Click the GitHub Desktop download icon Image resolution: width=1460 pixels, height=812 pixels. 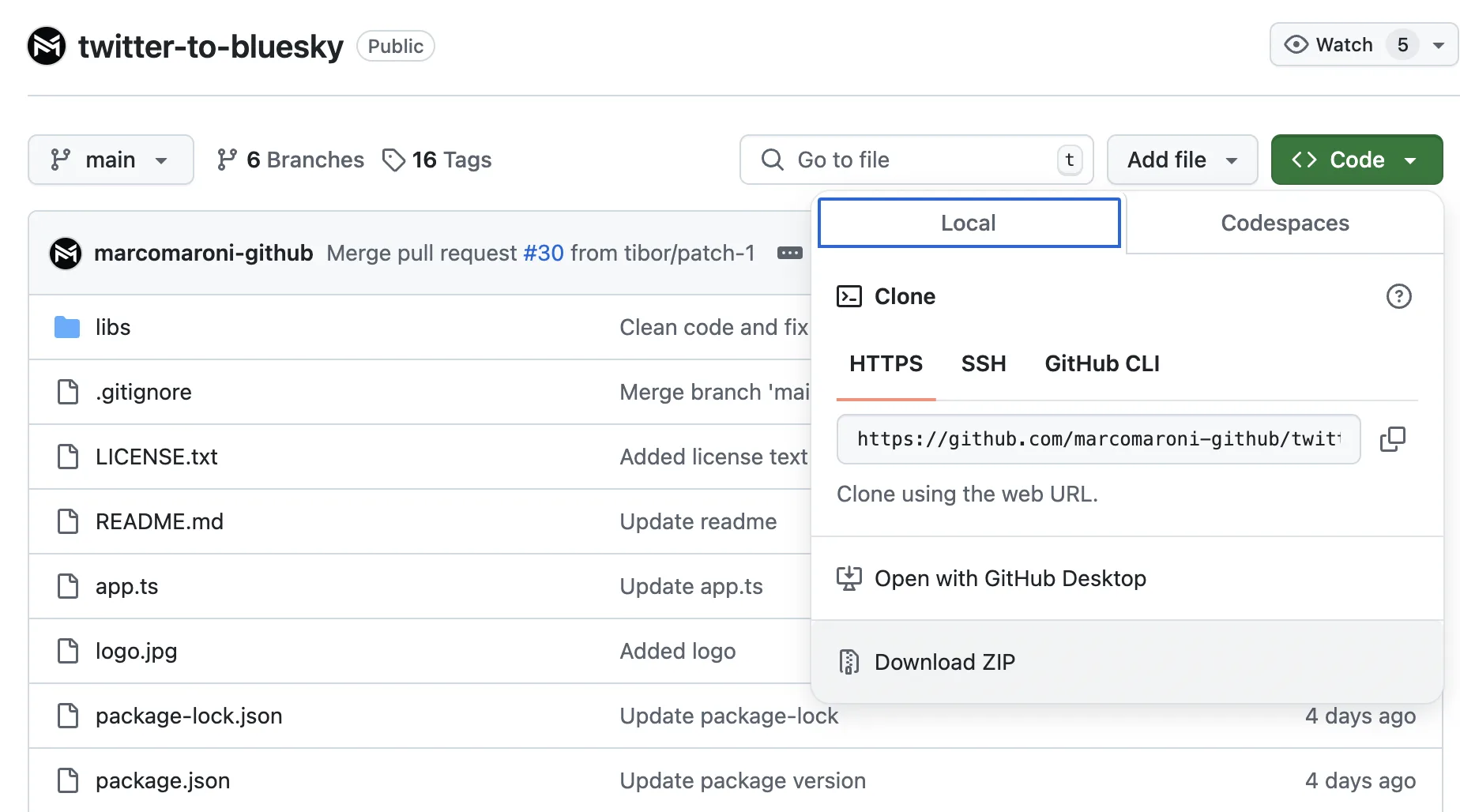pyautogui.click(x=849, y=578)
